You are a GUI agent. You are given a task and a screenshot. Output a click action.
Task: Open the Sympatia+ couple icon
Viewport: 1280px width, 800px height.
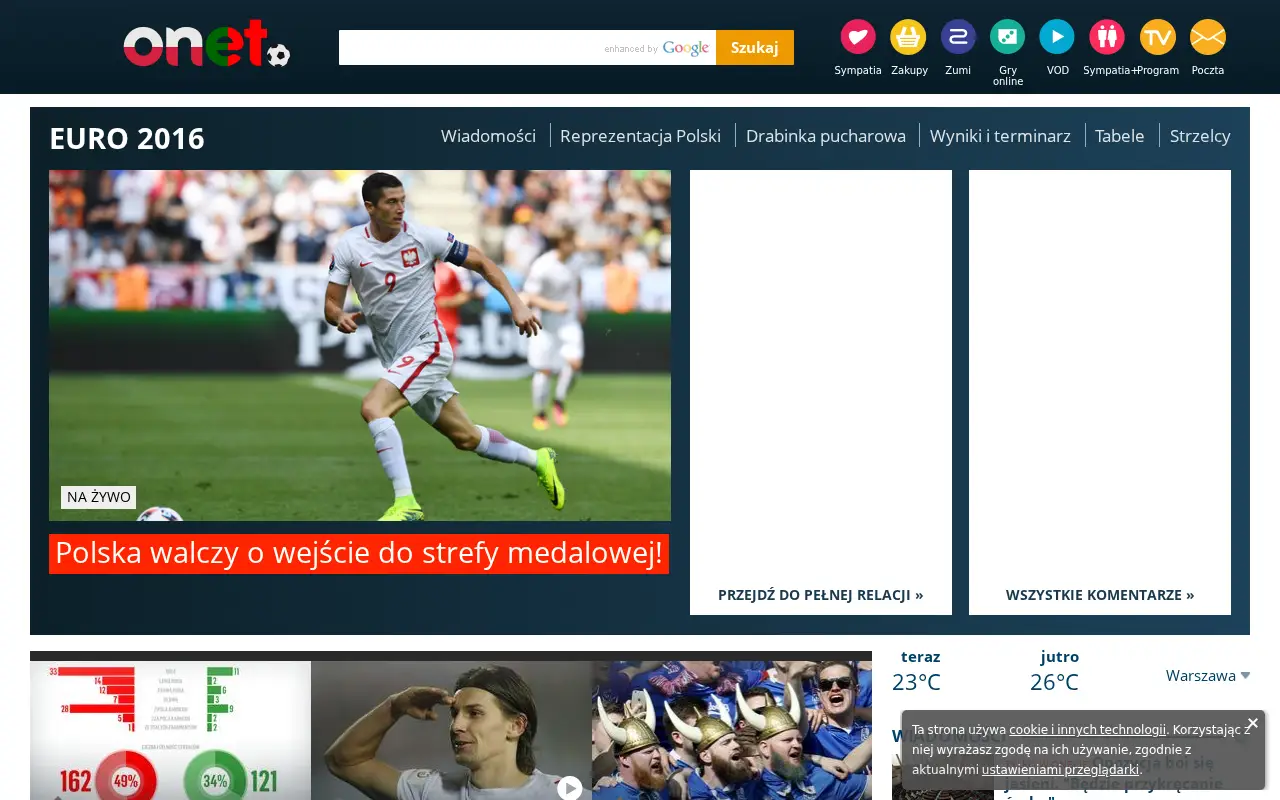click(x=1107, y=37)
